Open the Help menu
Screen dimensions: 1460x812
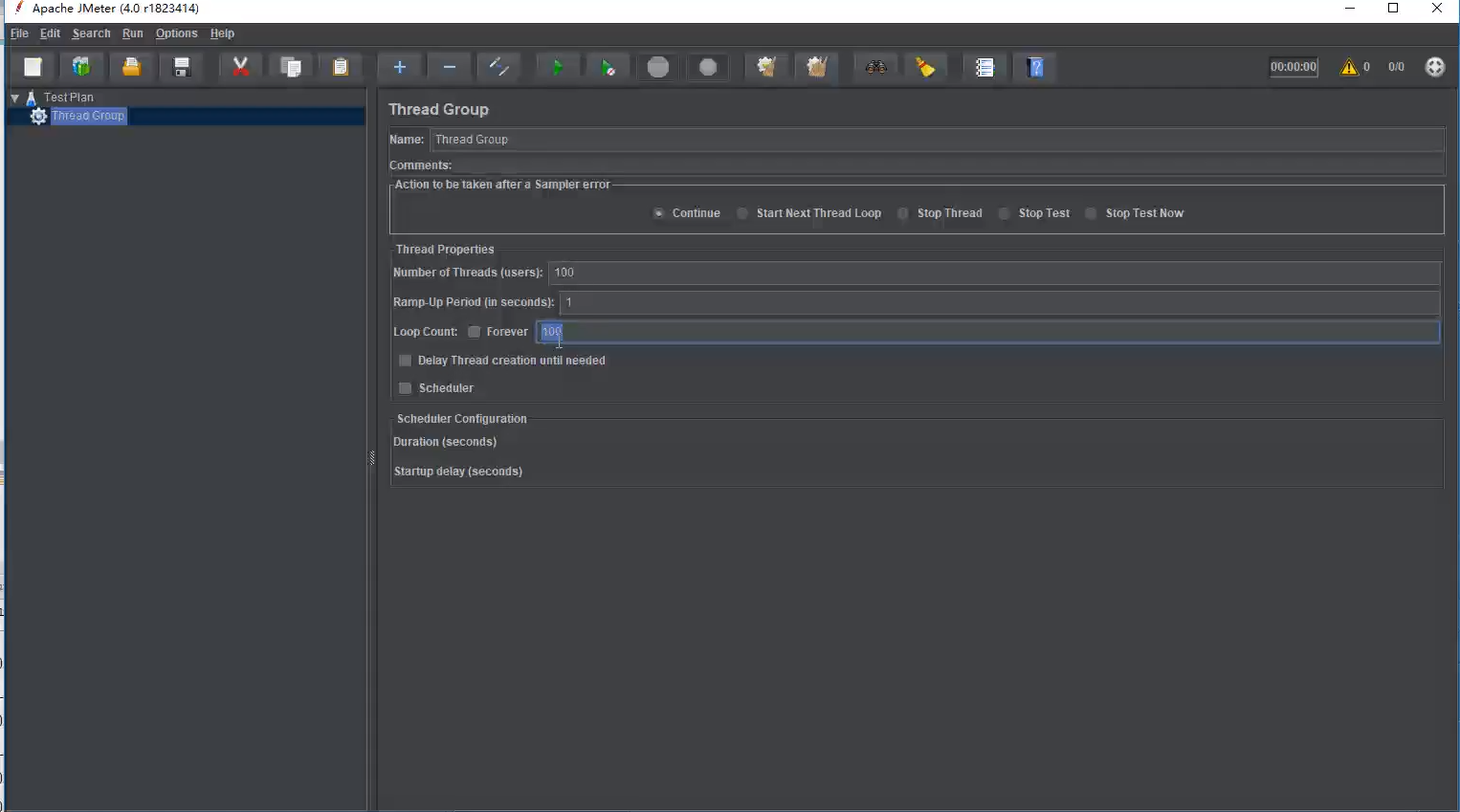(x=222, y=33)
